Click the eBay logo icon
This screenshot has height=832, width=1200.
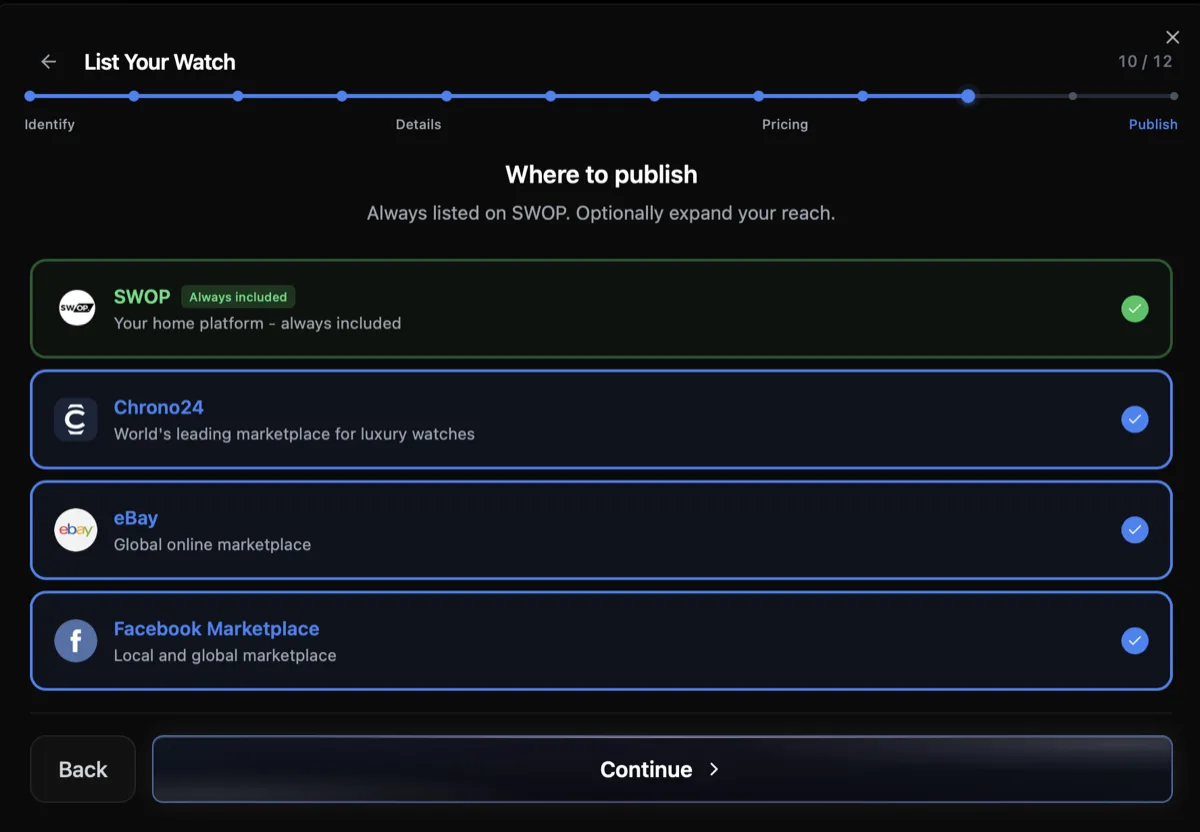(76, 530)
